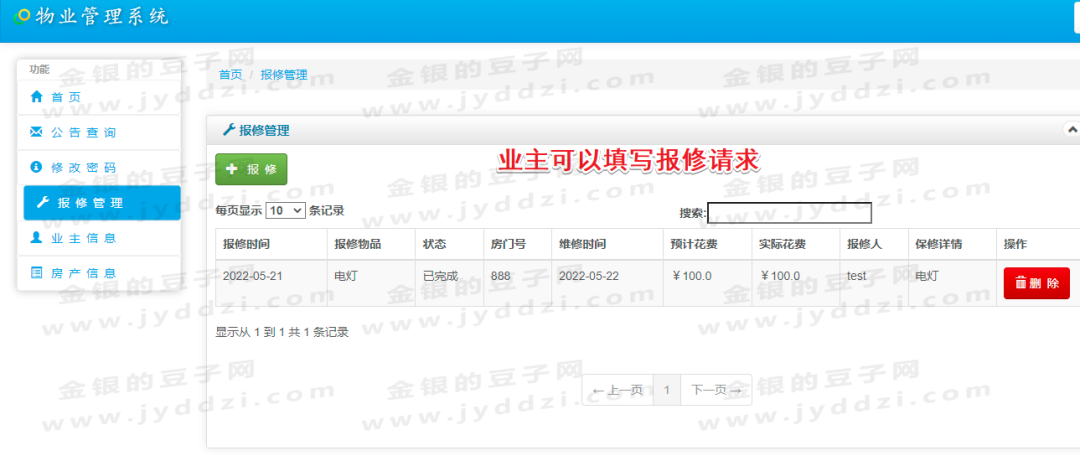Sort by the 维修时间 column header
Image resolution: width=1080 pixels, height=461 pixels.
tap(608, 244)
